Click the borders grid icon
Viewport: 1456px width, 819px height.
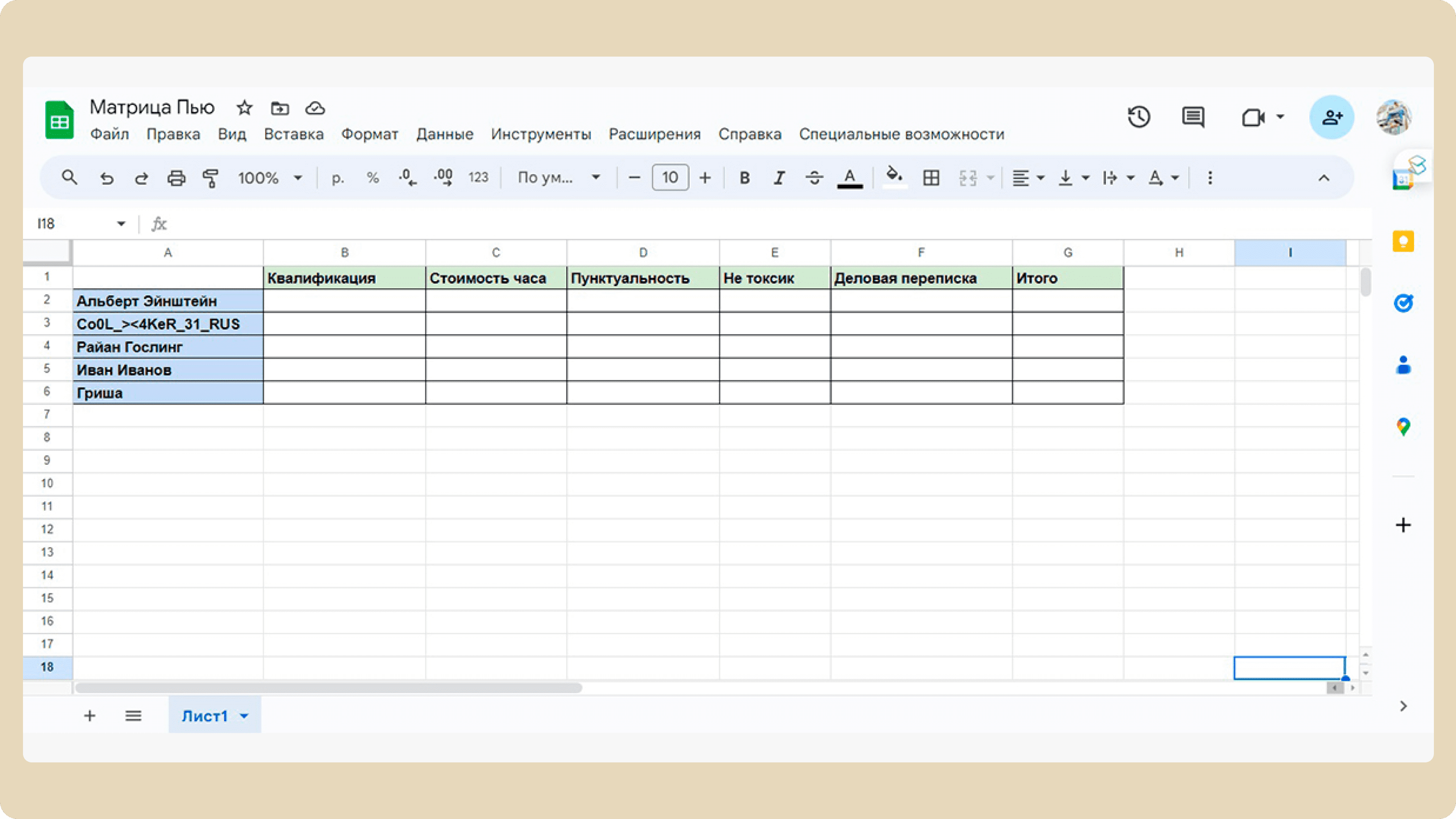[x=931, y=178]
